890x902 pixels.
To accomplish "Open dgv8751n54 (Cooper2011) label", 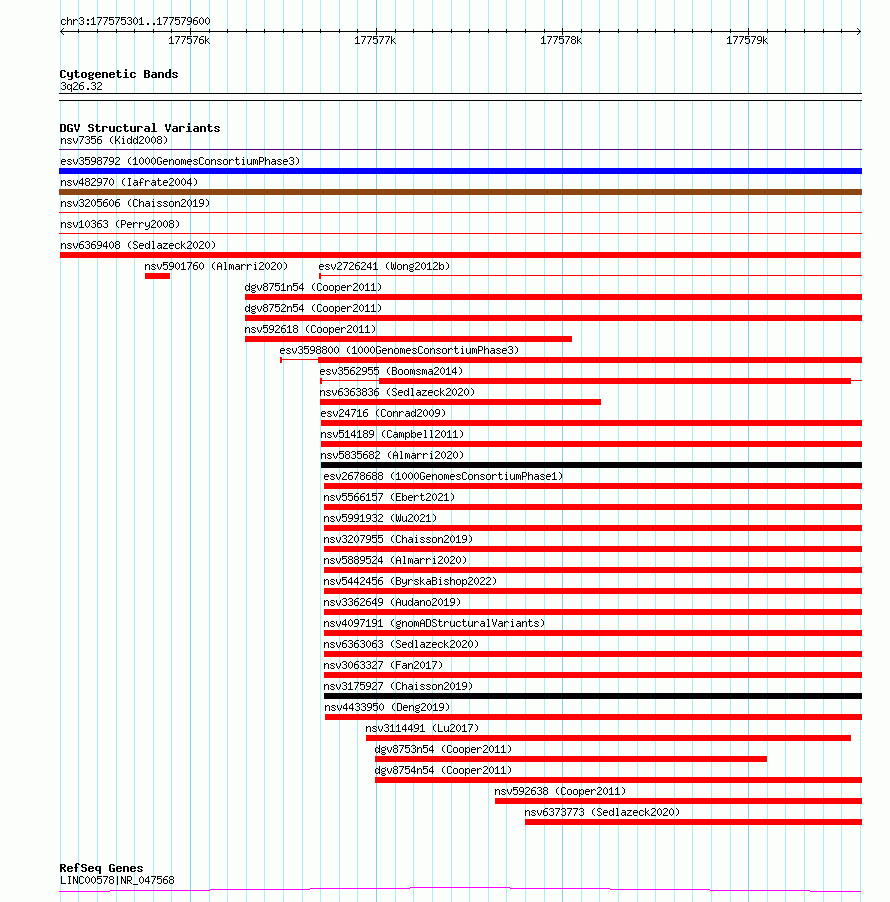I will 313,287.
